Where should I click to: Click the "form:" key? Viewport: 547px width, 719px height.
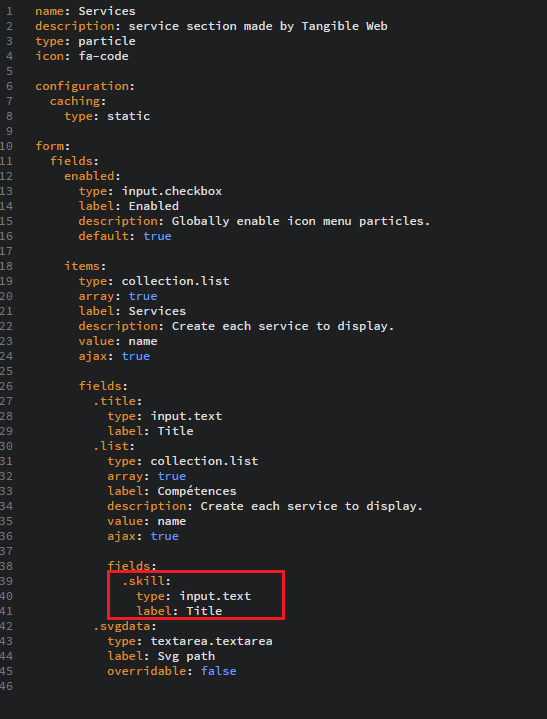[53, 146]
